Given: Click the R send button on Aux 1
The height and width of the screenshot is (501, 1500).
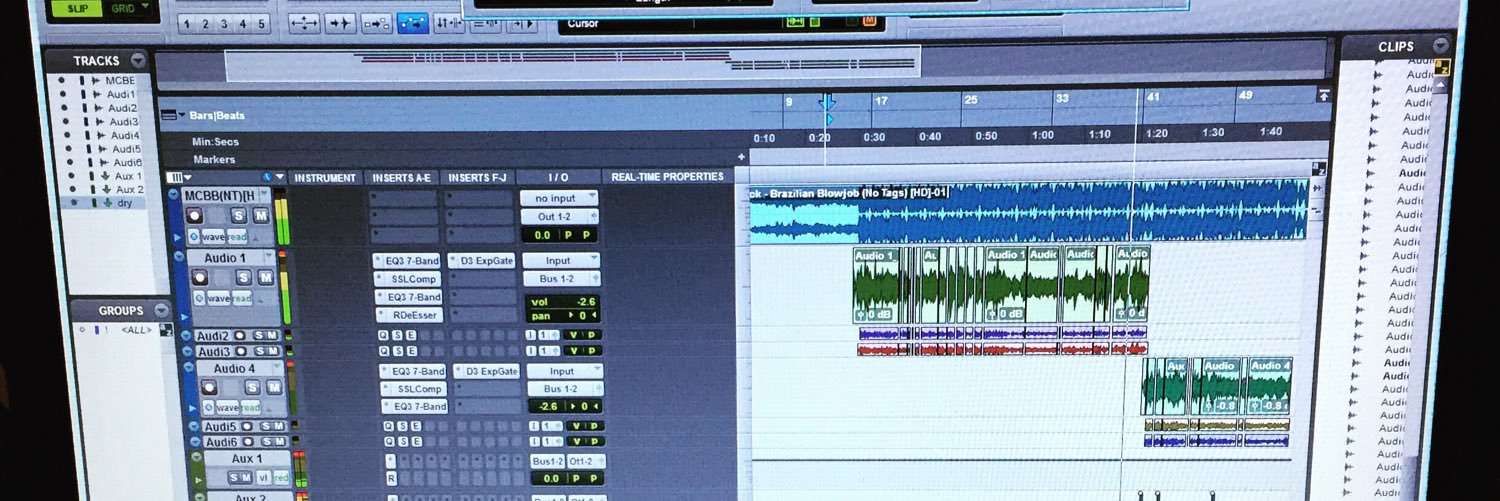Looking at the screenshot, I should [x=392, y=479].
